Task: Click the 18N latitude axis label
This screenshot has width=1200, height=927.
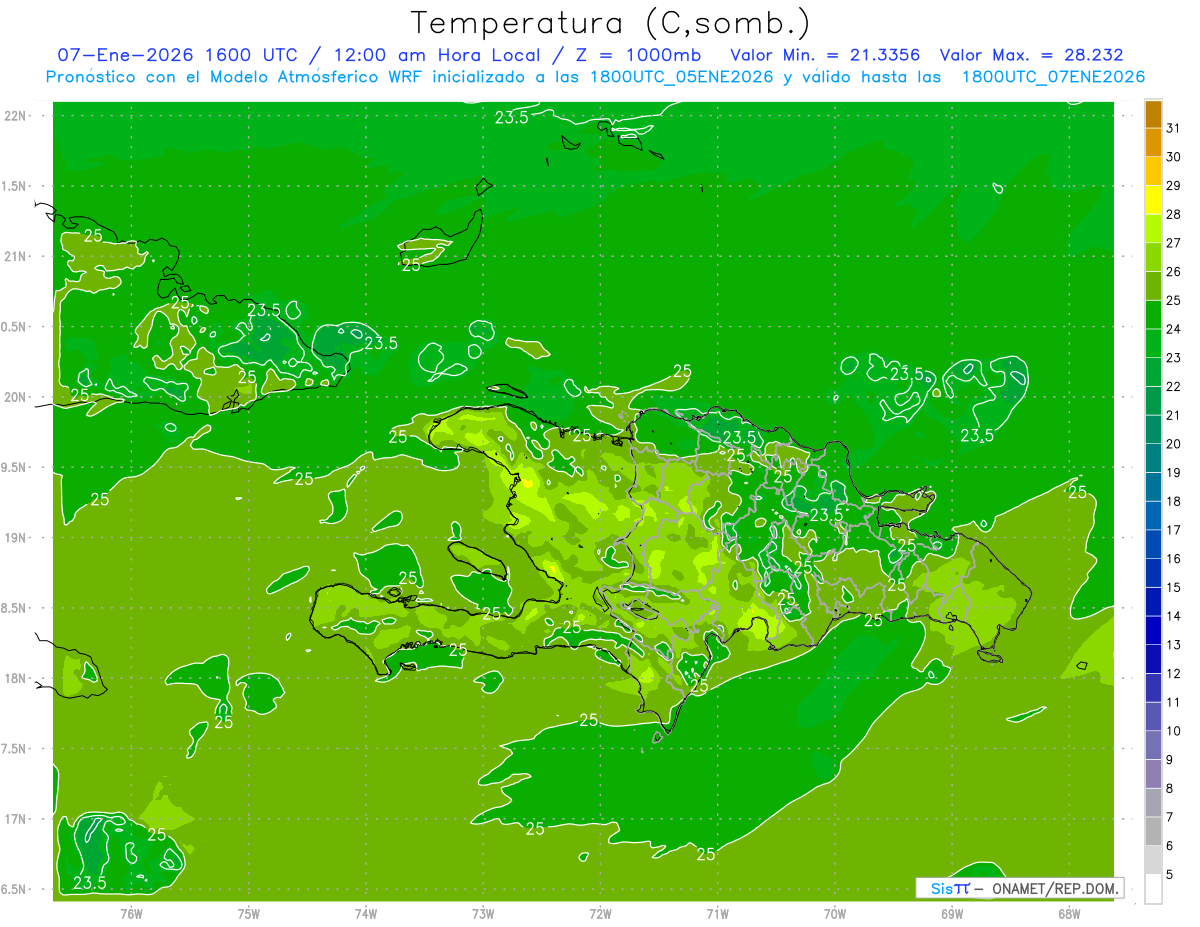Action: click(16, 678)
